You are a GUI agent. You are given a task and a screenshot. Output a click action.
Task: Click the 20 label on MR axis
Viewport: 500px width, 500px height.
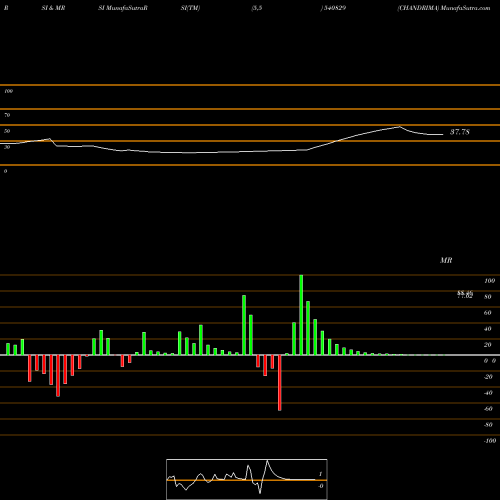click(488, 345)
